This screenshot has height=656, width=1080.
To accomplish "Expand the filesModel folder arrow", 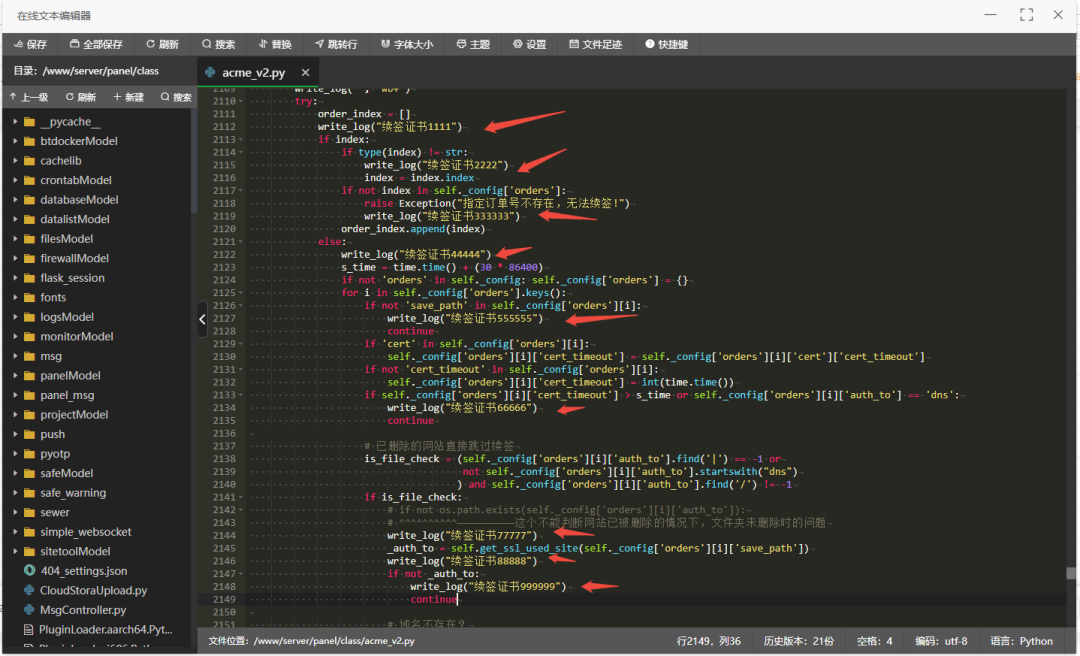I will click(x=15, y=238).
